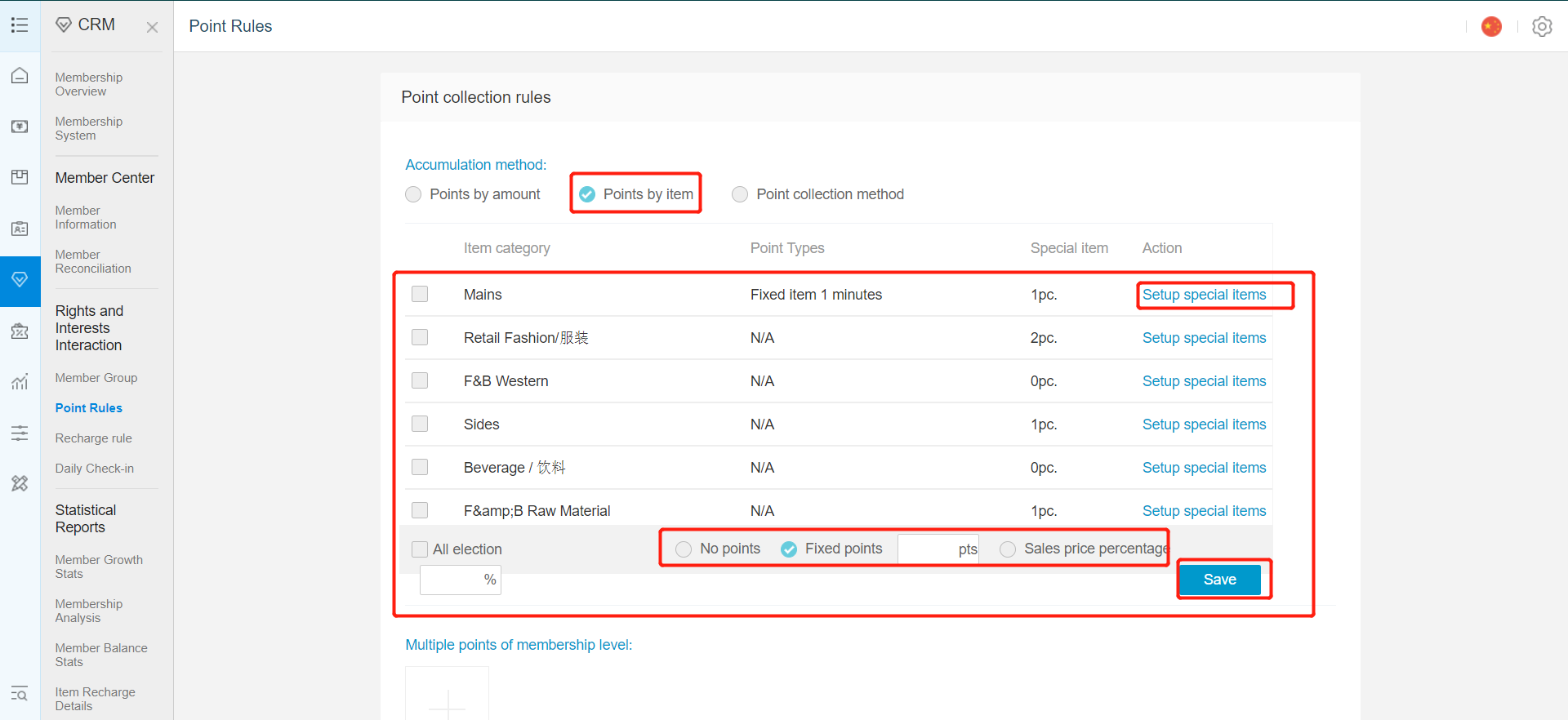Click the sliders settings icon in sidebar
The height and width of the screenshot is (720, 1568).
pyautogui.click(x=20, y=433)
